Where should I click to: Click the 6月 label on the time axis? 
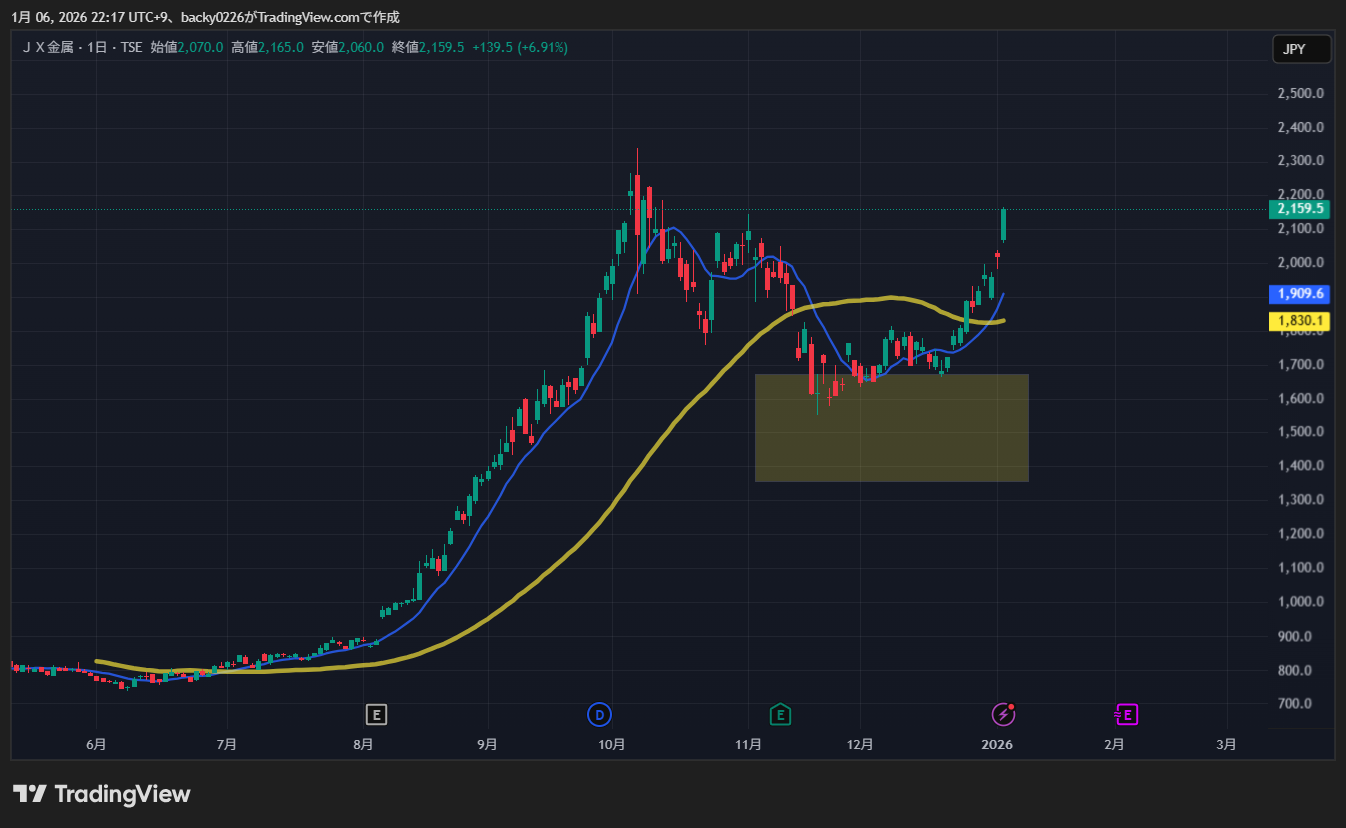coord(96,744)
